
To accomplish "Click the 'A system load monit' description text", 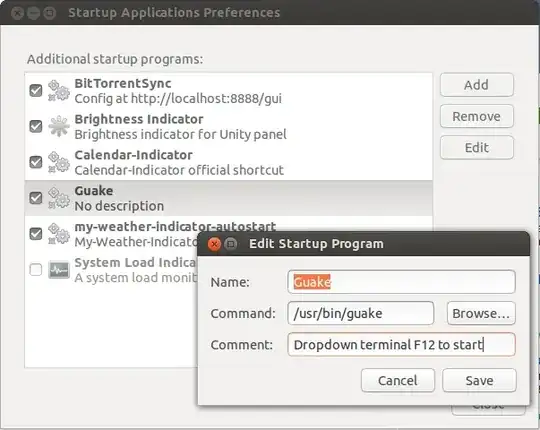I will [136, 278].
